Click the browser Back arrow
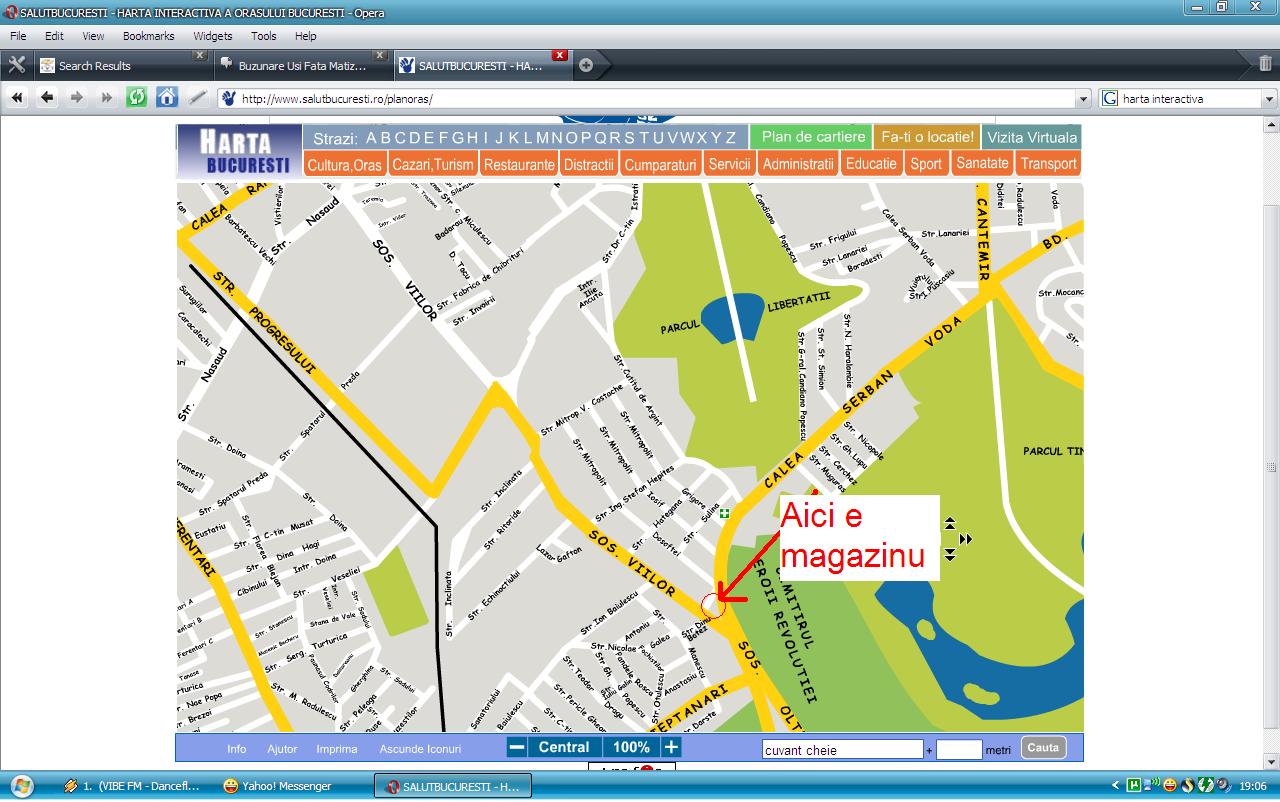This screenshot has height=802, width=1280. [46, 98]
